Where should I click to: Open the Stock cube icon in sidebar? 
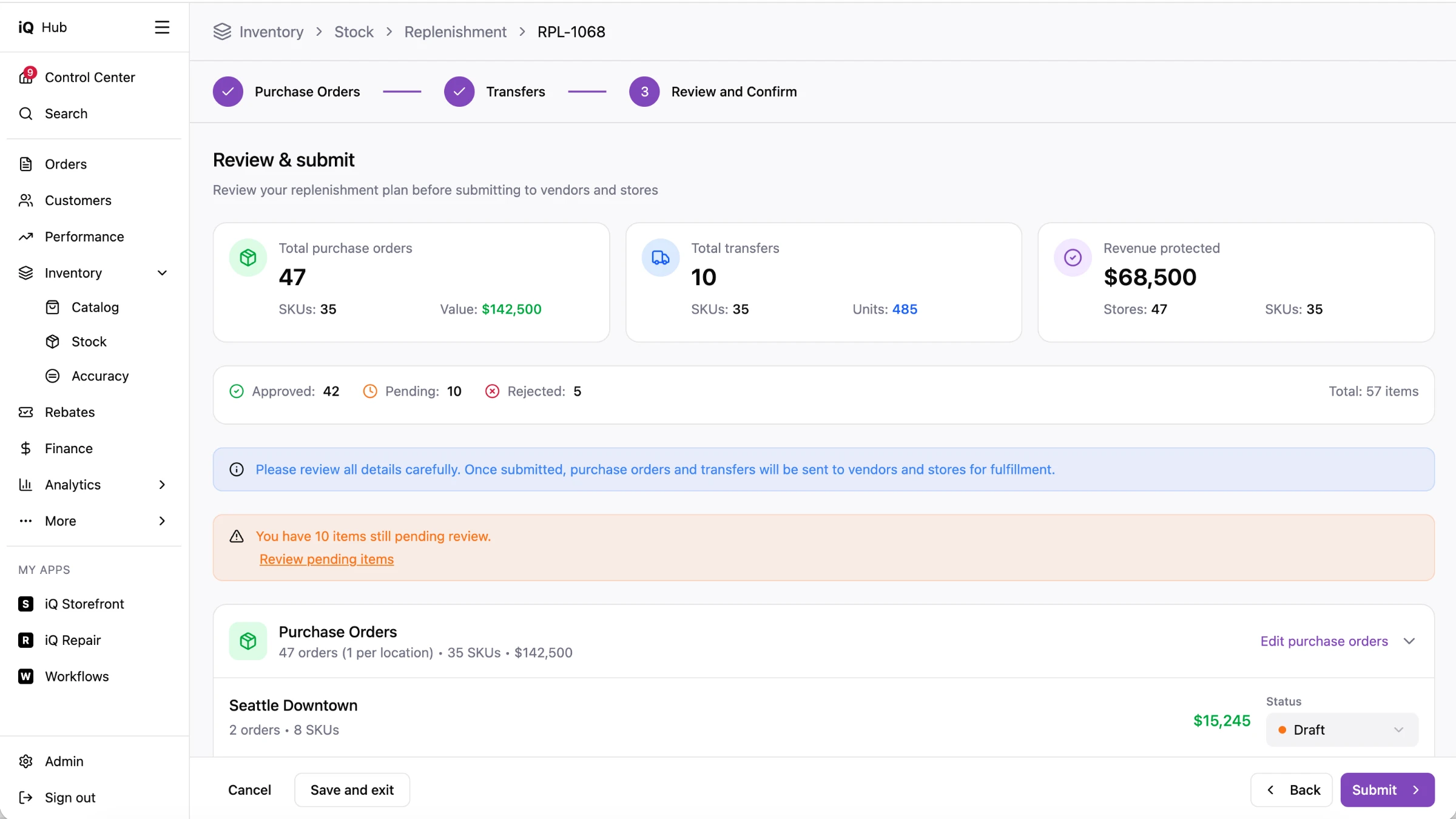(53, 342)
